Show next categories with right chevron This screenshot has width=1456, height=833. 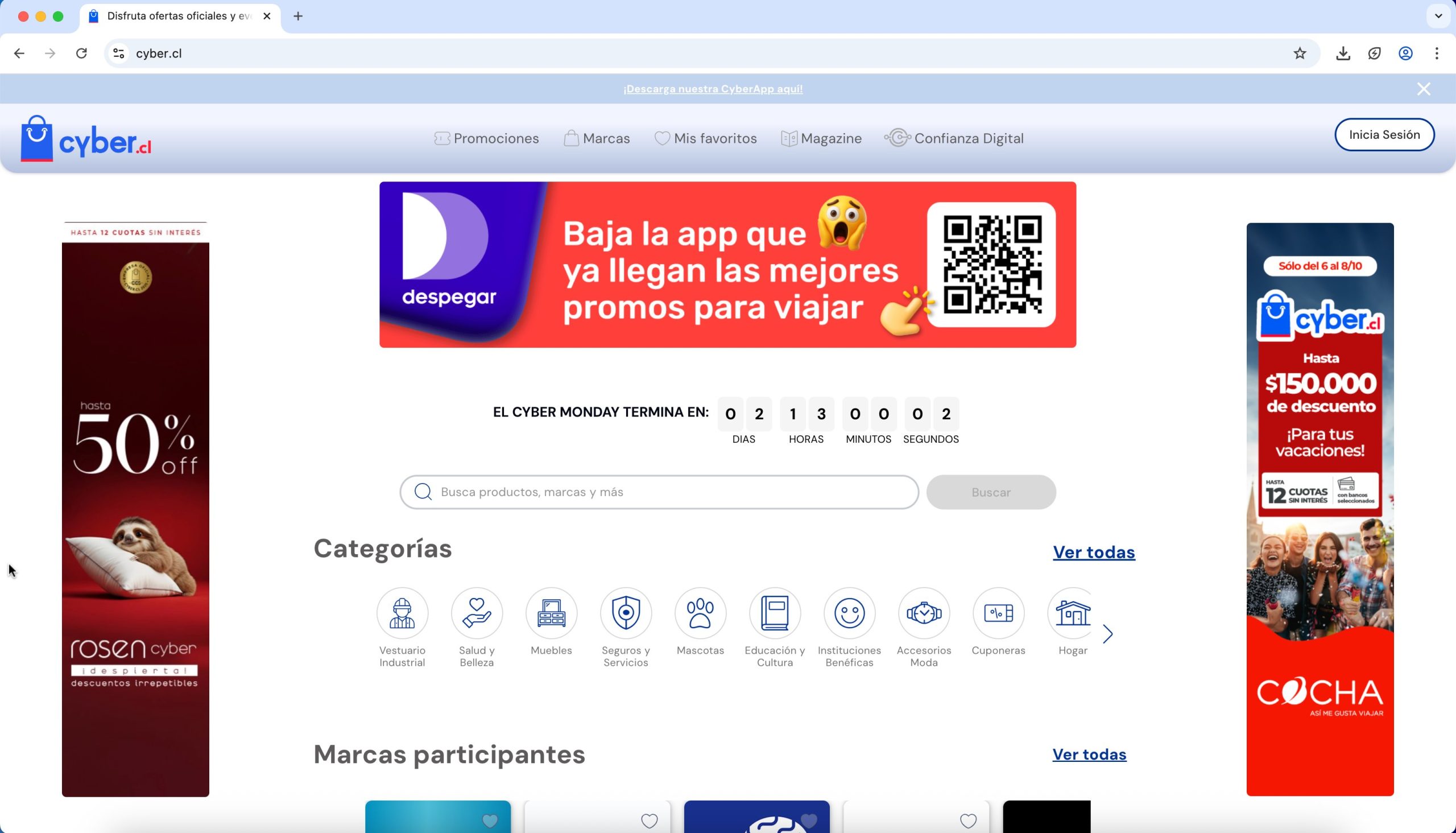(1108, 633)
